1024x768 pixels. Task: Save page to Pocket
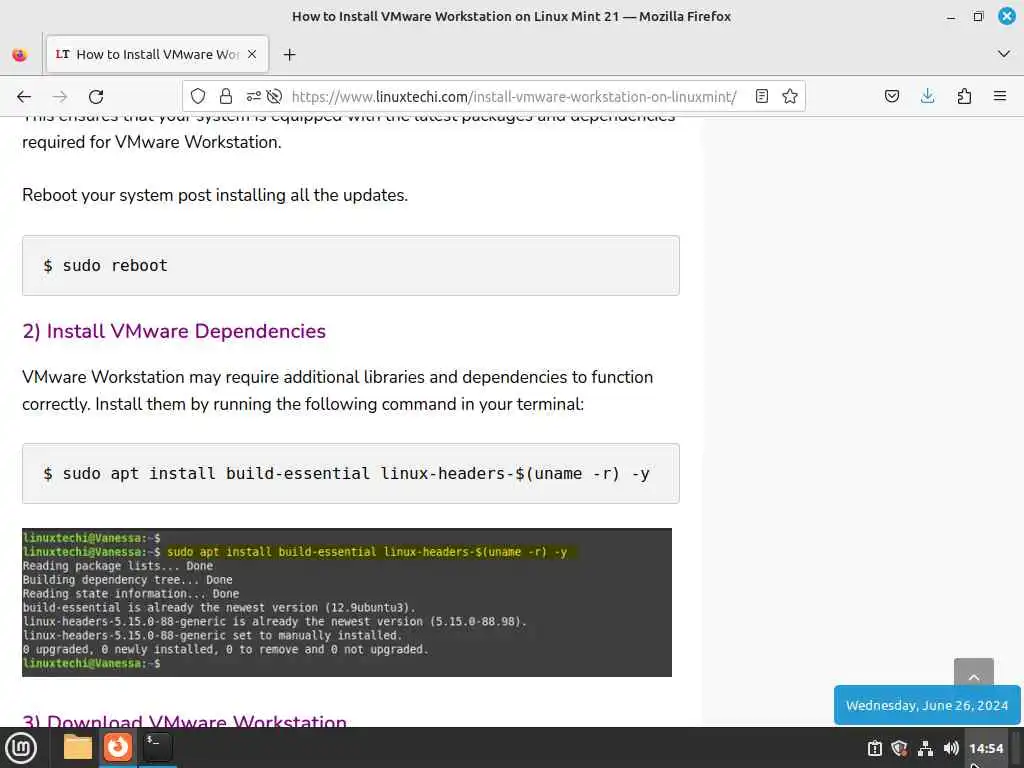click(x=891, y=97)
